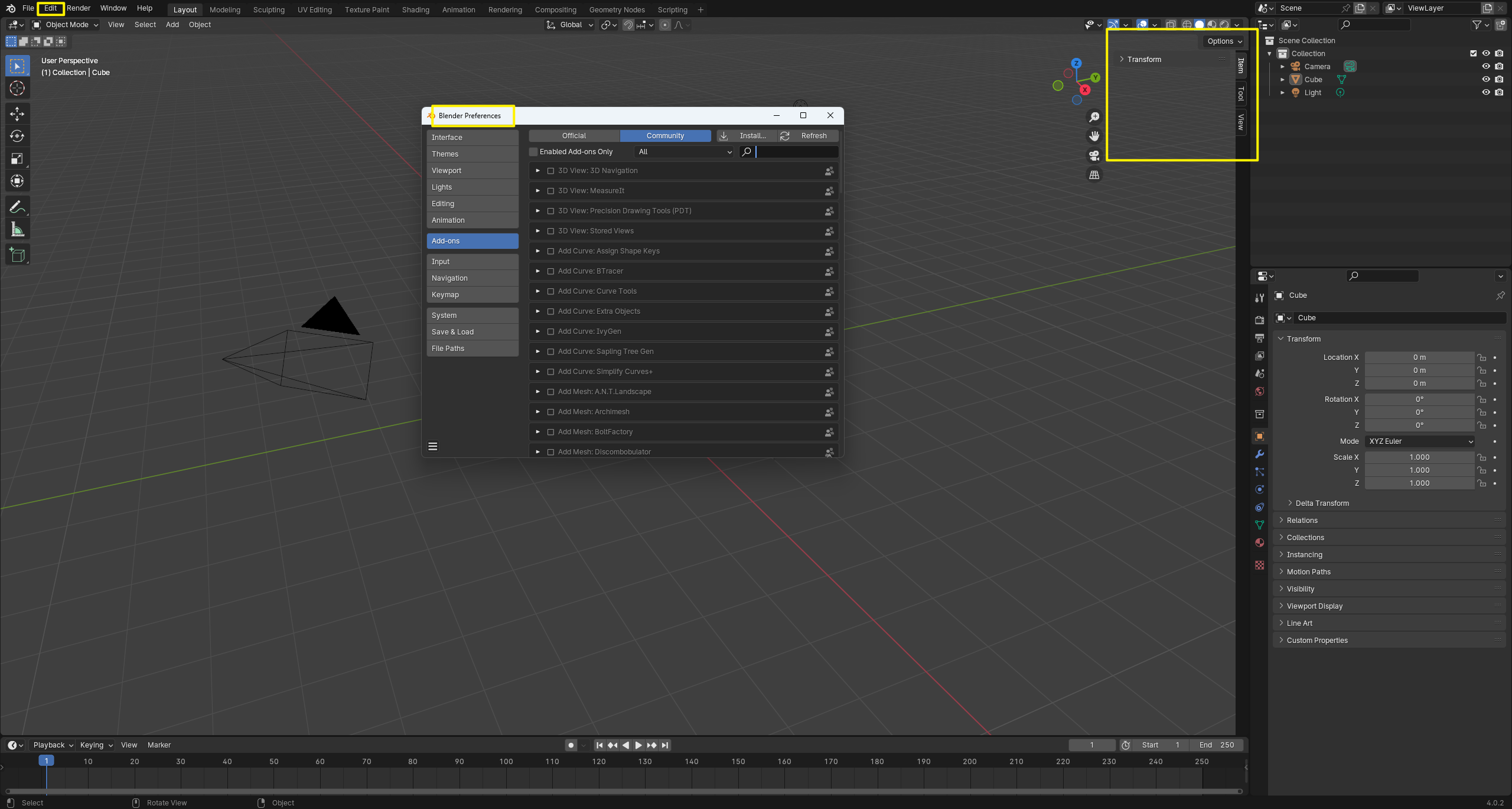1512x809 pixels.
Task: Enable the Add Curve: IvyGen add-on
Action: [550, 332]
